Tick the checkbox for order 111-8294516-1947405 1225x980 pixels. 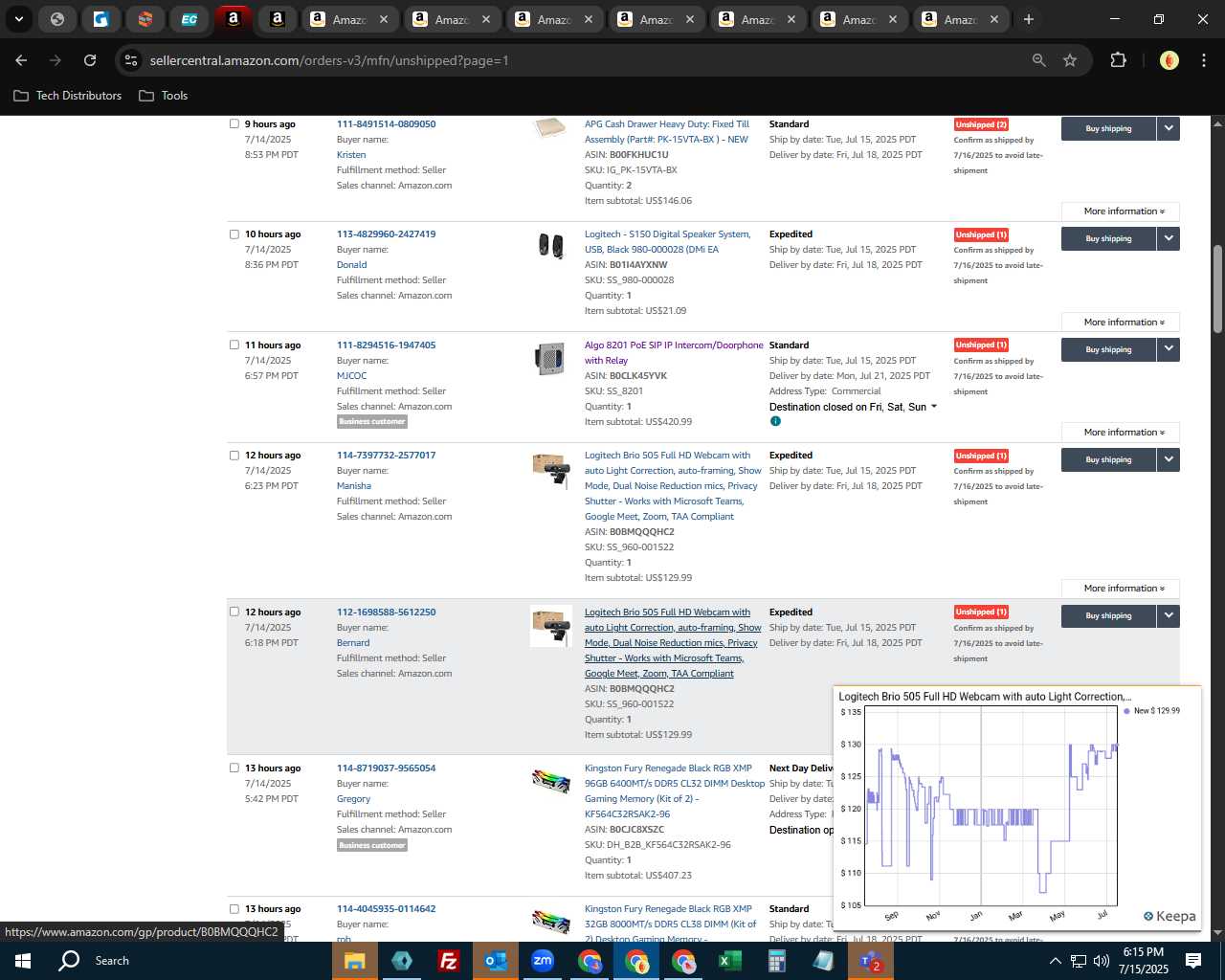coord(234,345)
